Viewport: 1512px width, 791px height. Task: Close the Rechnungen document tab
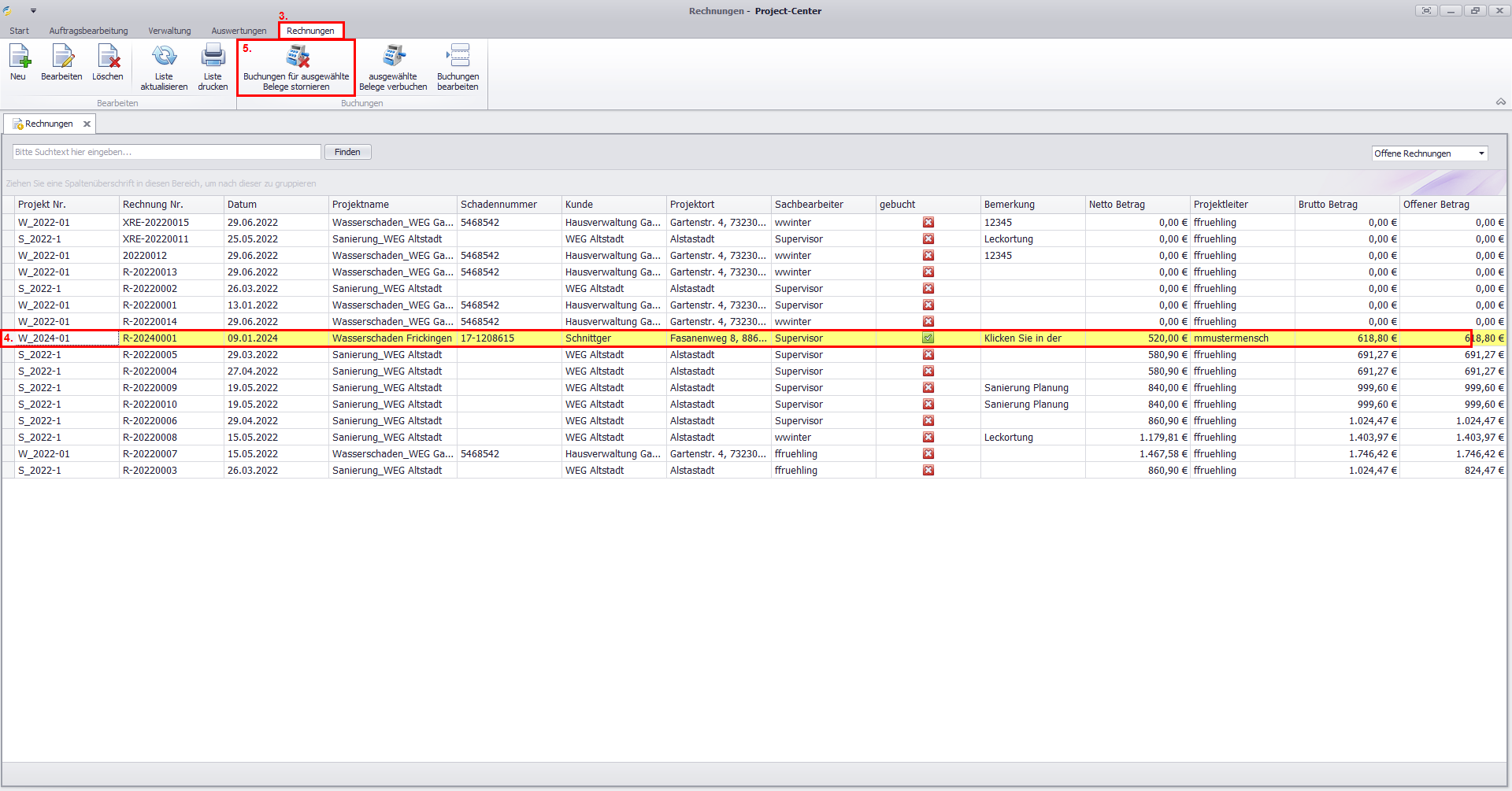coord(87,124)
